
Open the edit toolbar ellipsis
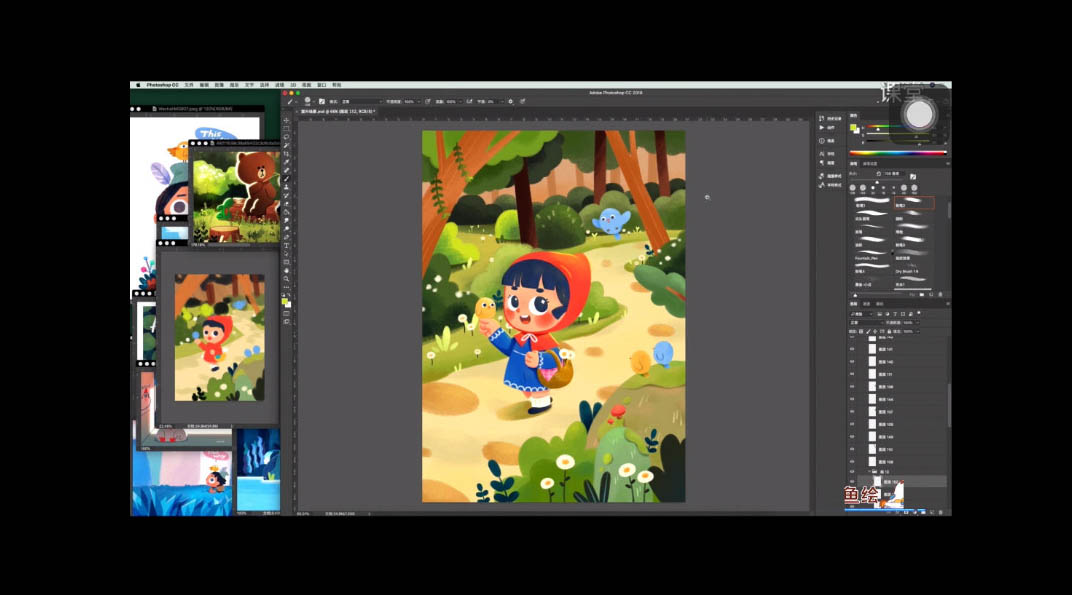tap(286, 287)
